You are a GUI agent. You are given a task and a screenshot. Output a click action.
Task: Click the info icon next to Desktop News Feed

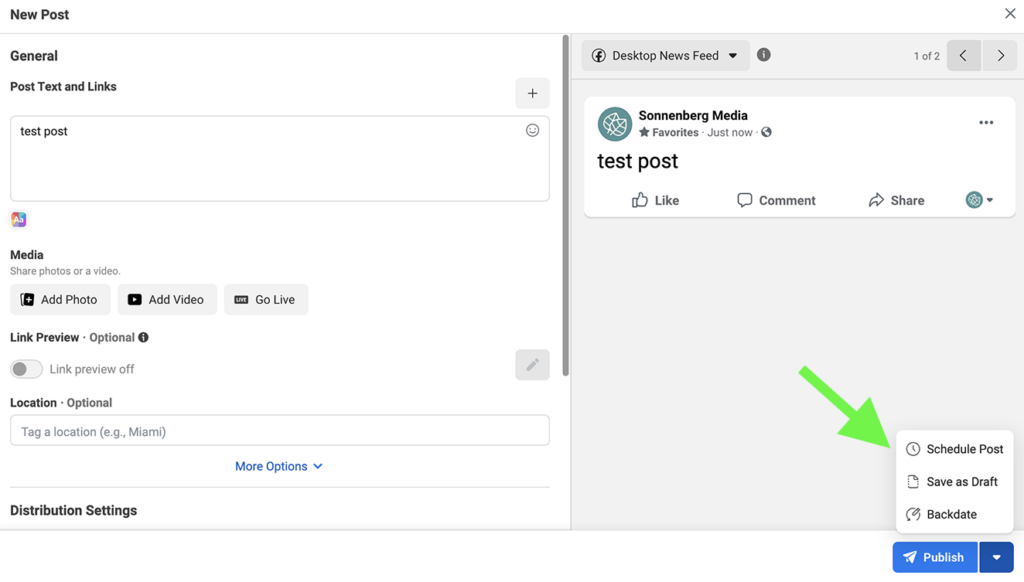pos(764,55)
